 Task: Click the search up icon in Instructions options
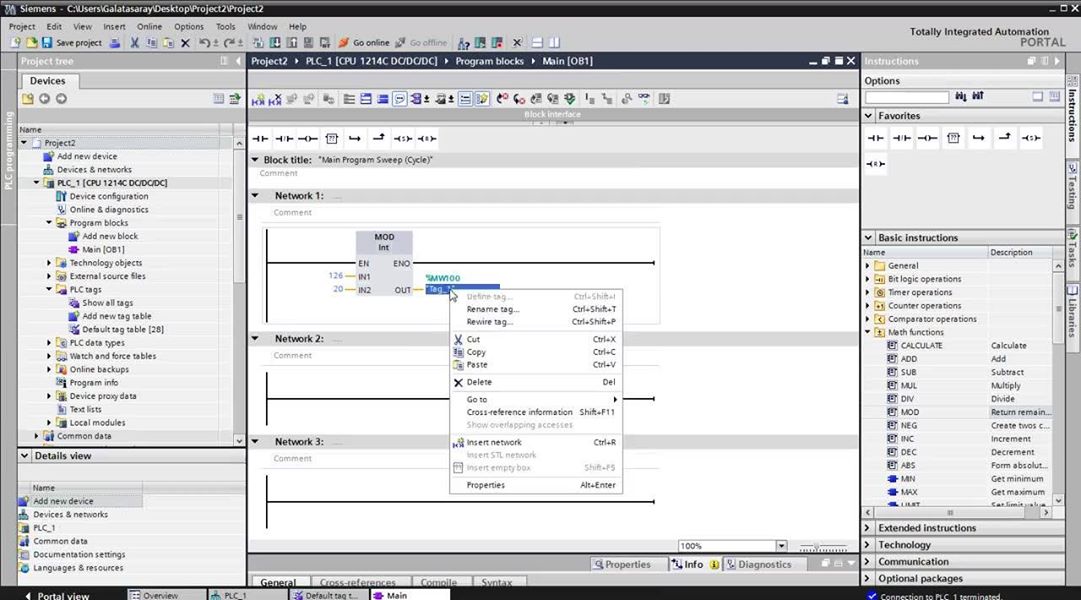pyautogui.click(x=978, y=97)
